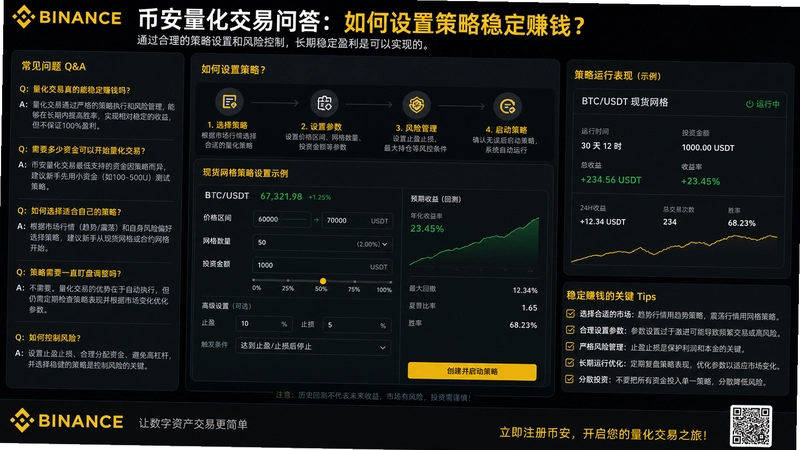Click the 启动策略 step icon
The height and width of the screenshot is (450, 800).
507,106
